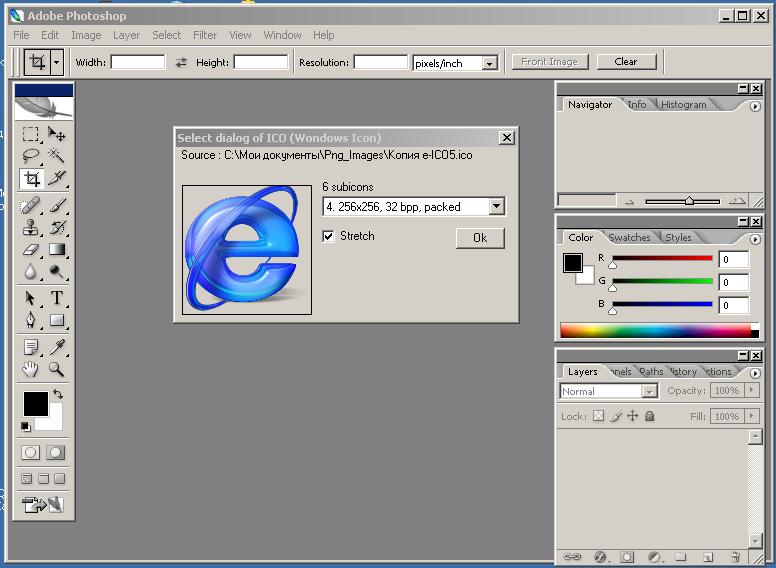Viewport: 776px width, 568px height.
Task: Switch to Standard Screen Mode
Action: (27, 478)
